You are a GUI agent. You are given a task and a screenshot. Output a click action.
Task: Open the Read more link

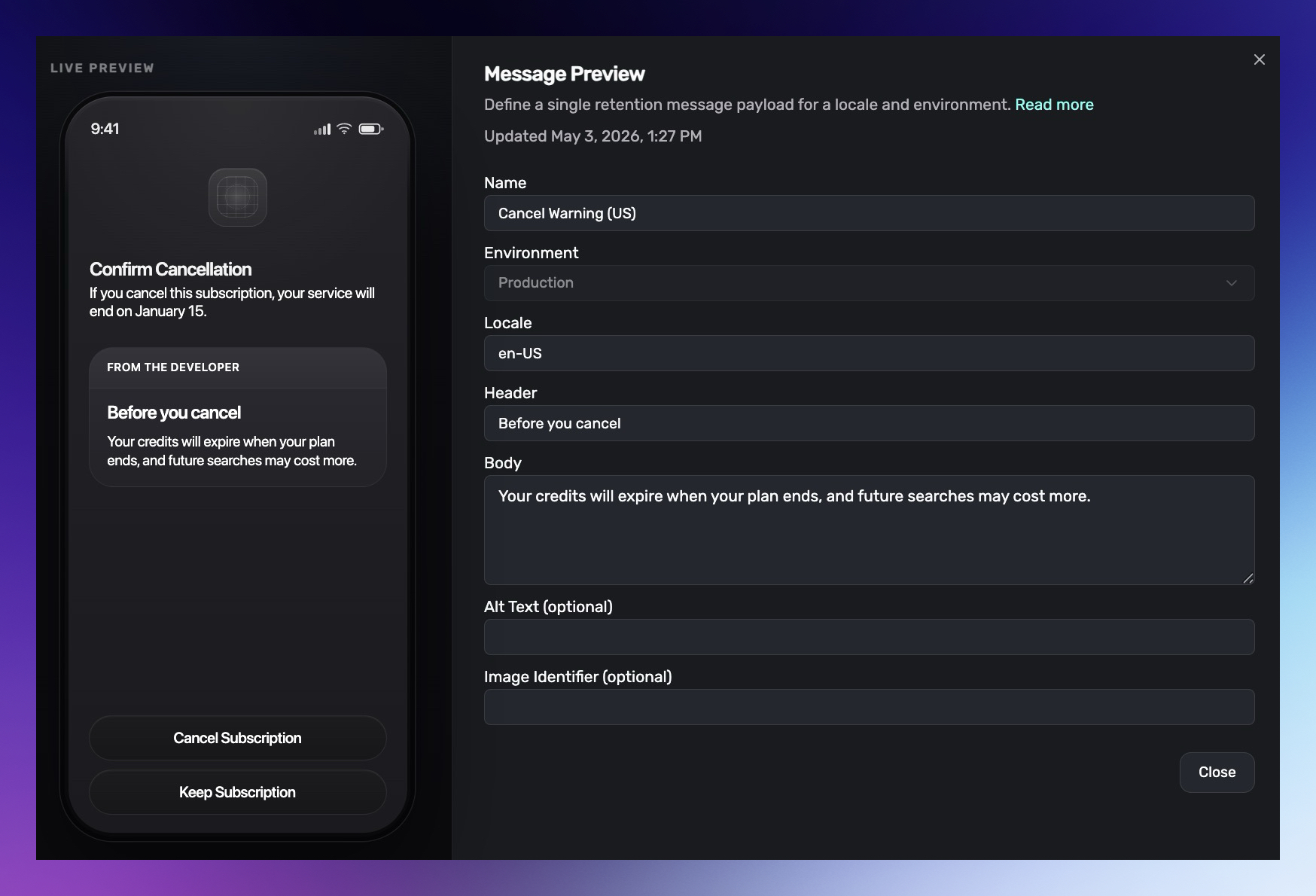point(1054,105)
